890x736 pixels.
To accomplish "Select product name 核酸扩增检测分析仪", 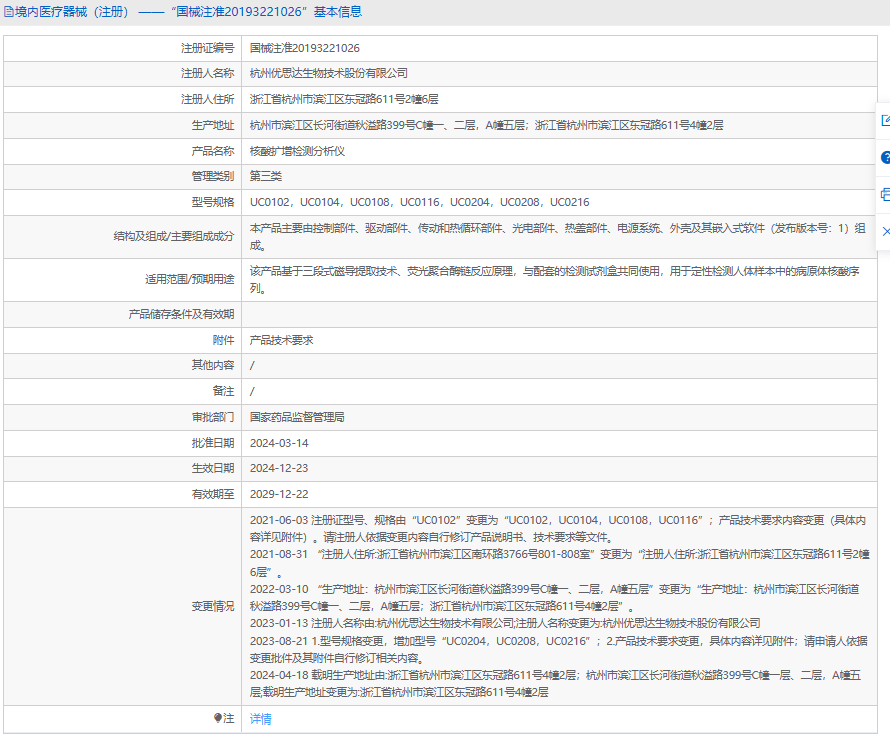I will 297,151.
